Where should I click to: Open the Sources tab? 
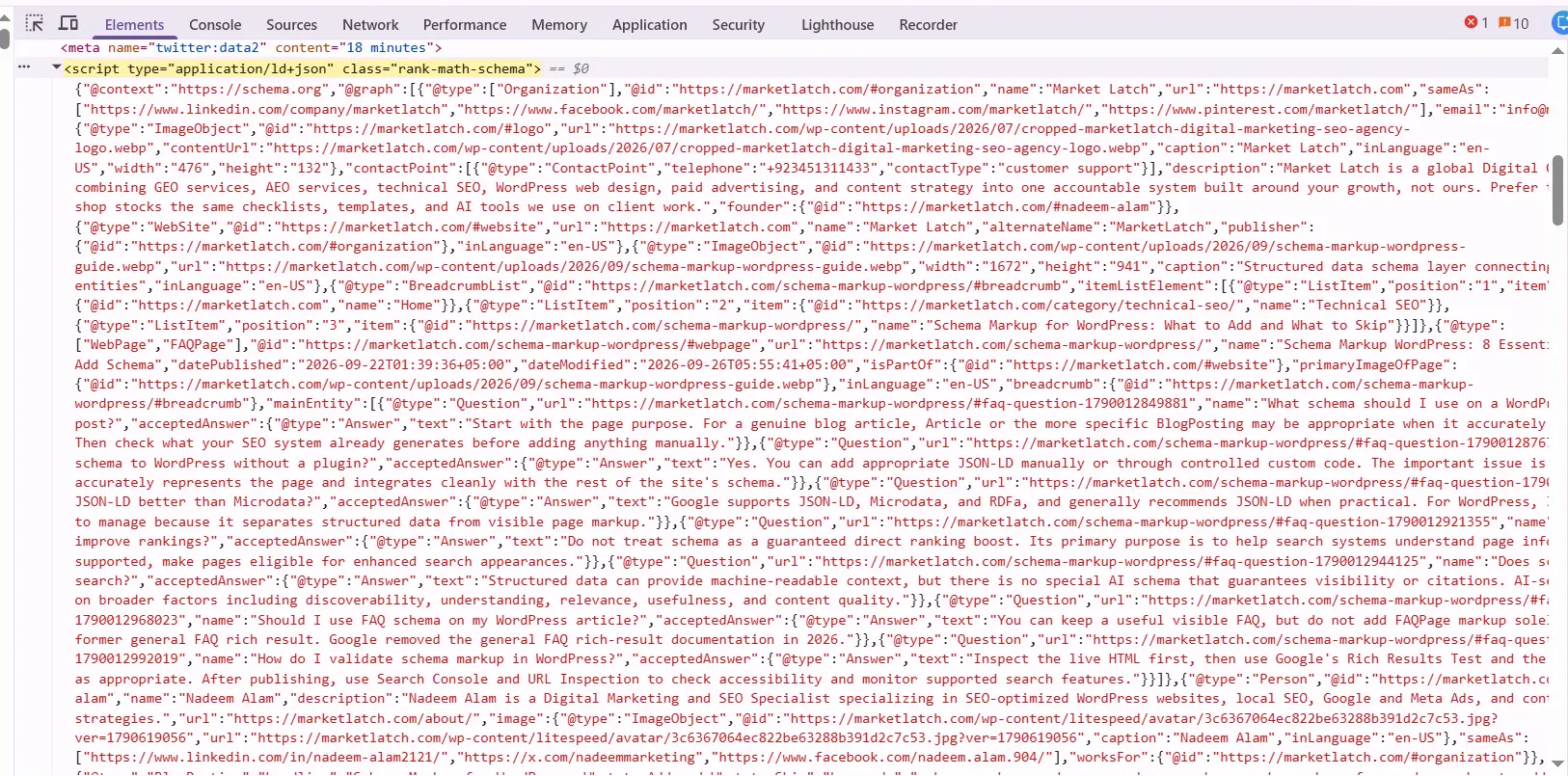(x=291, y=25)
